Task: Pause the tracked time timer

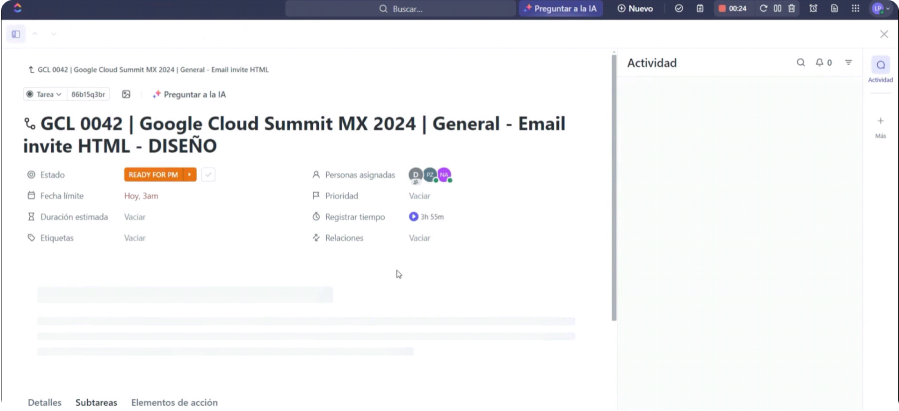Action: tap(777, 9)
